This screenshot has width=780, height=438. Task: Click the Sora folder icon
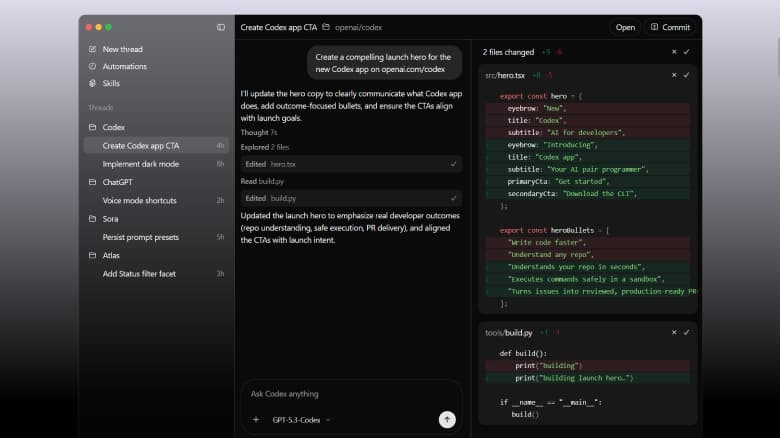(x=93, y=219)
